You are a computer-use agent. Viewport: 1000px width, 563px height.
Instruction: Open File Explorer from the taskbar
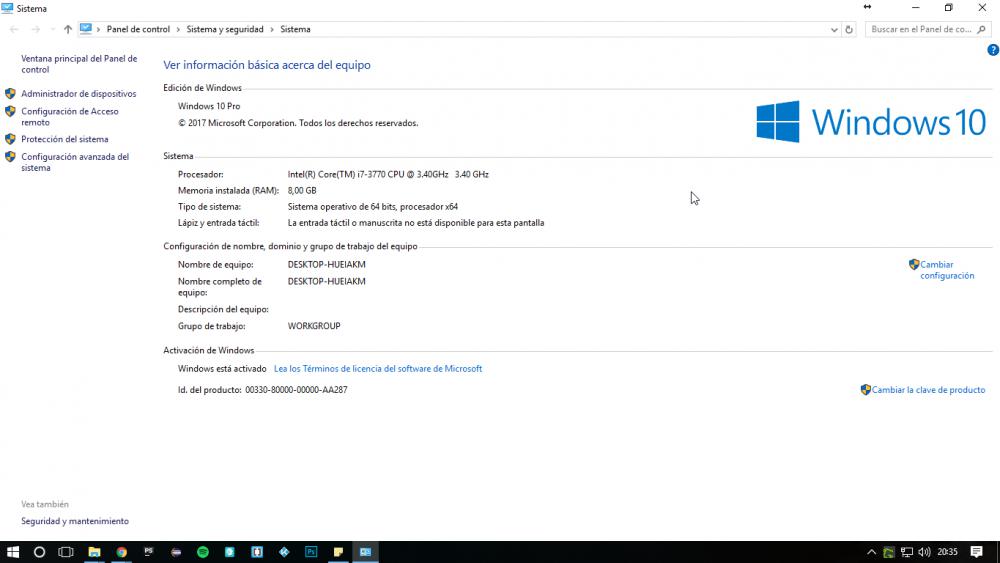point(94,552)
